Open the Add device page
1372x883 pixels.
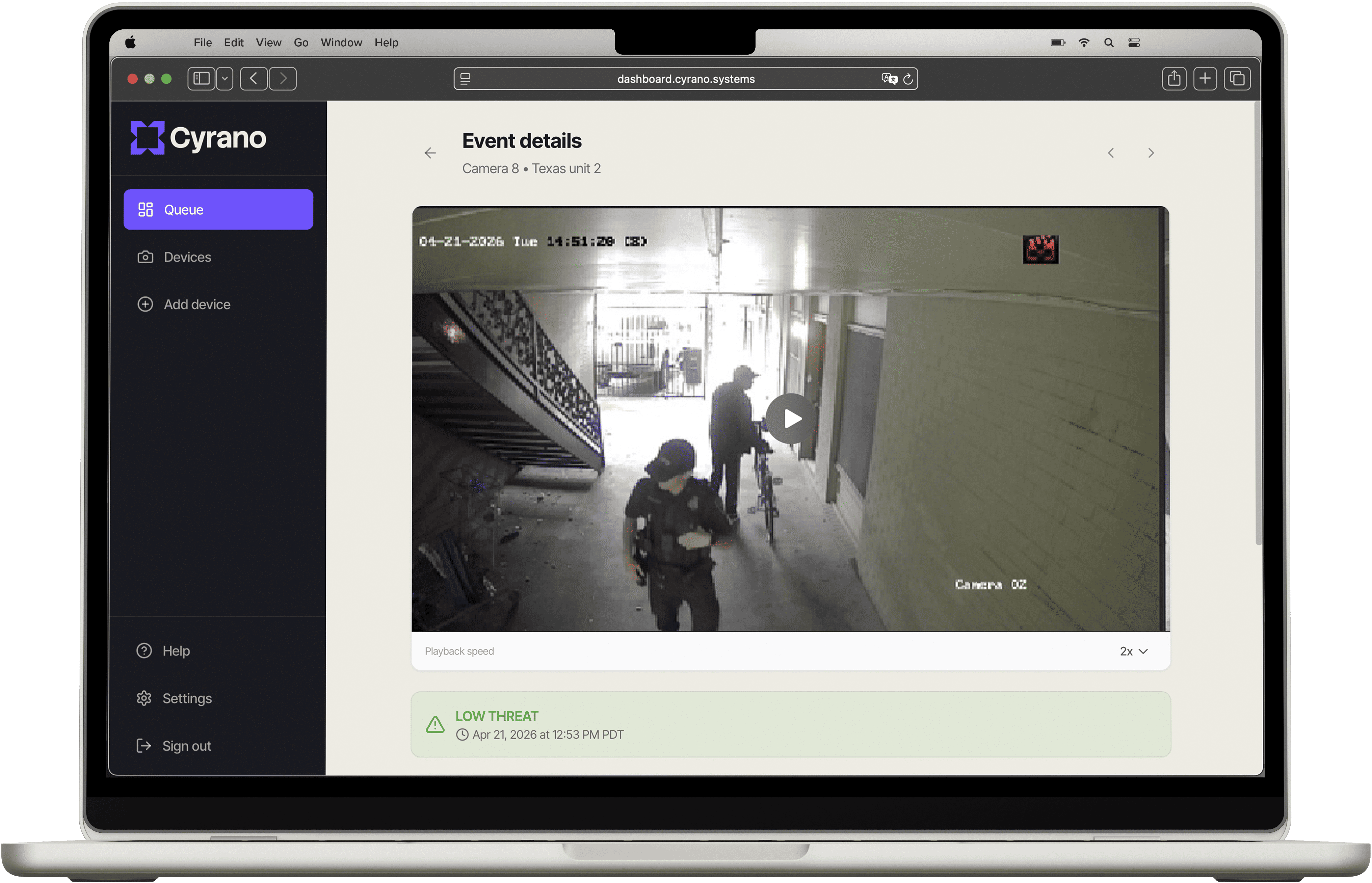point(184,304)
